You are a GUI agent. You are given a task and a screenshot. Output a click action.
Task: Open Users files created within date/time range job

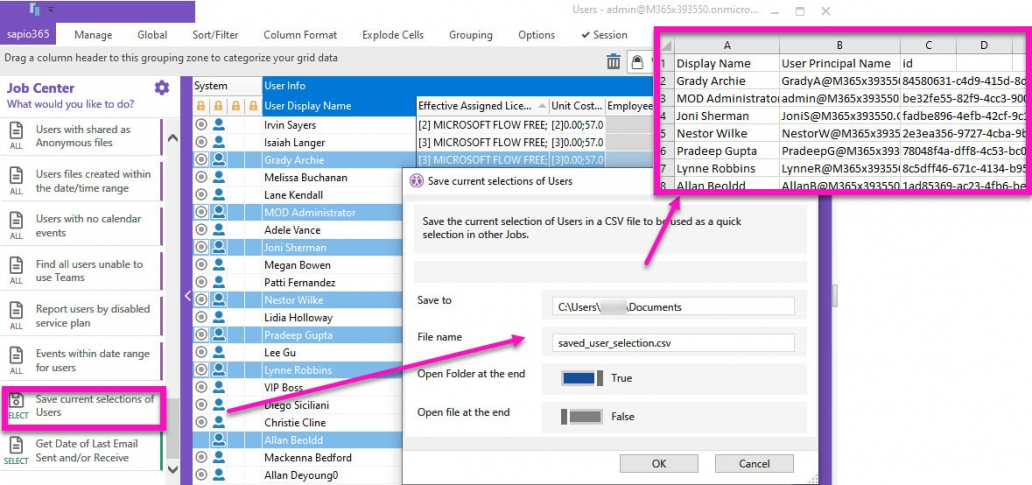tap(82, 181)
